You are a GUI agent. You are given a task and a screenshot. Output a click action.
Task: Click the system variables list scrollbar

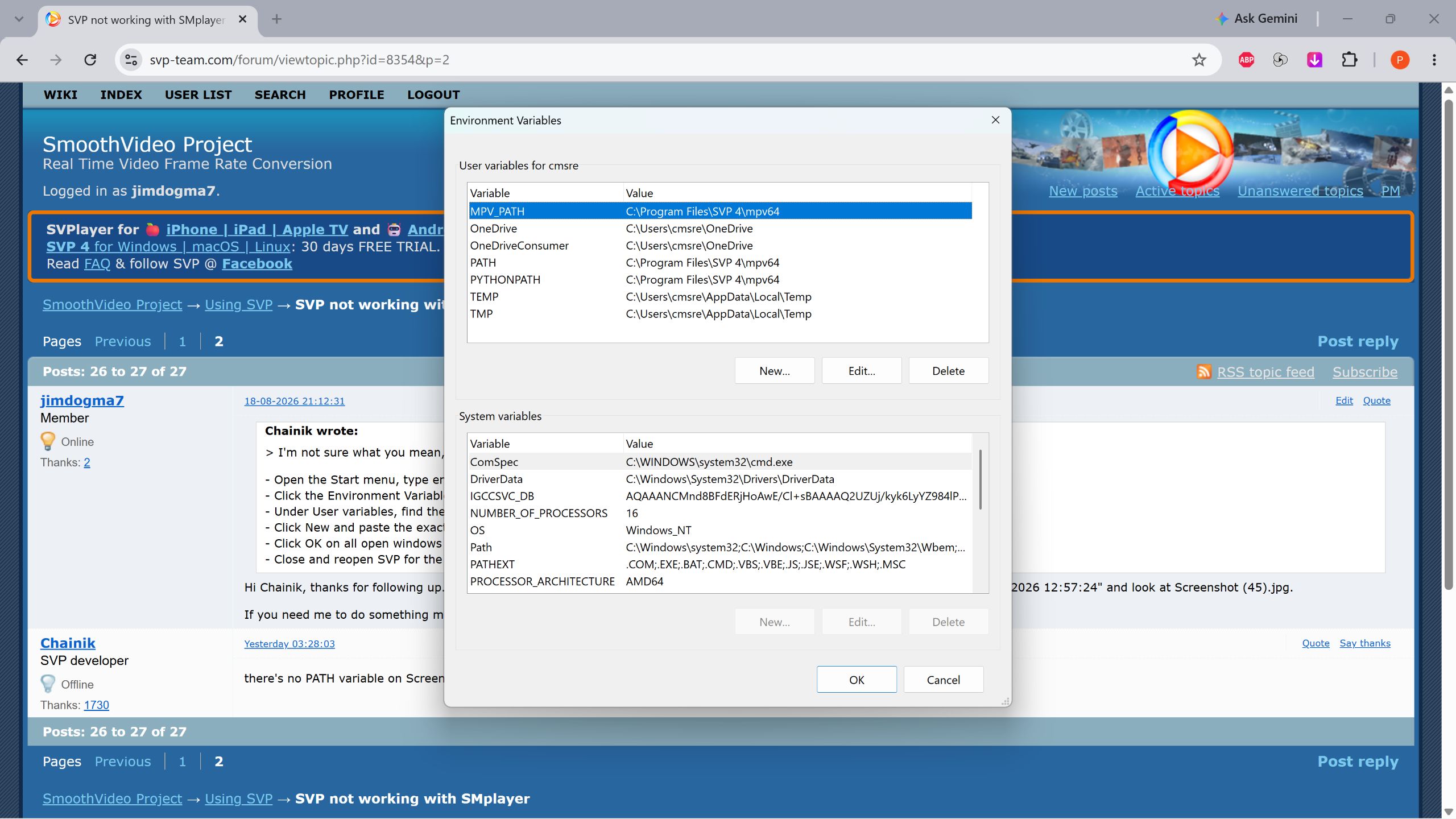(980, 479)
